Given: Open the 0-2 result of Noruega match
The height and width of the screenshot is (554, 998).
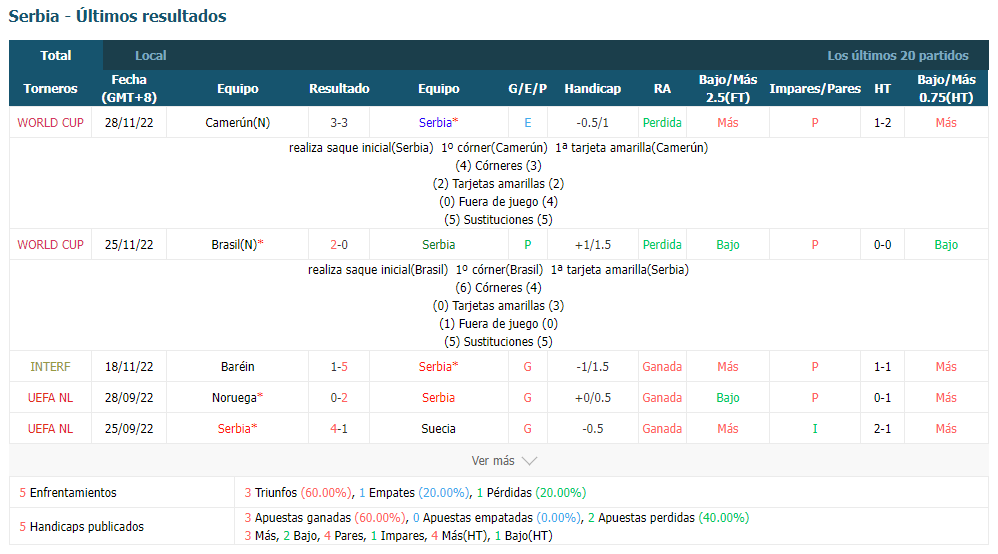Looking at the screenshot, I should [339, 397].
